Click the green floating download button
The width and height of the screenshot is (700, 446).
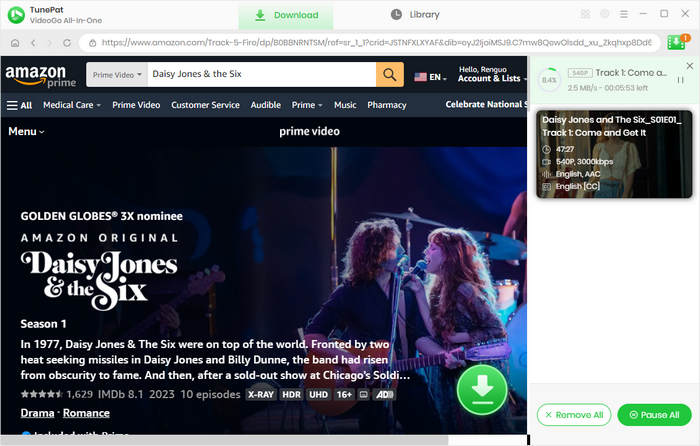click(482, 390)
